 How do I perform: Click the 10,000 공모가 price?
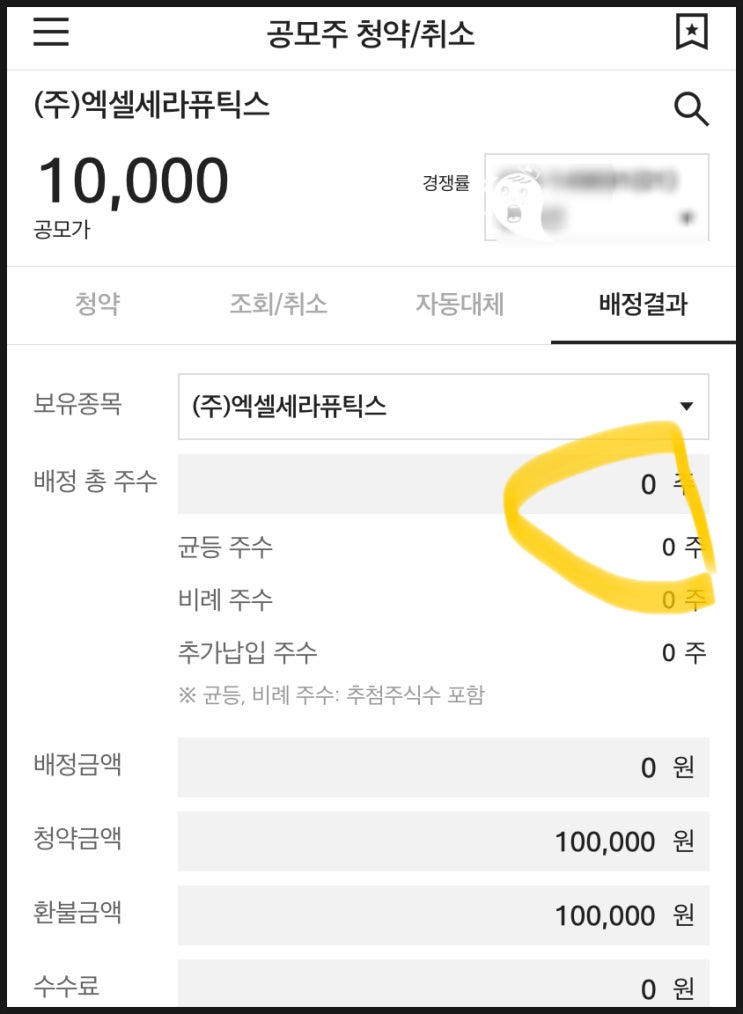tap(133, 181)
